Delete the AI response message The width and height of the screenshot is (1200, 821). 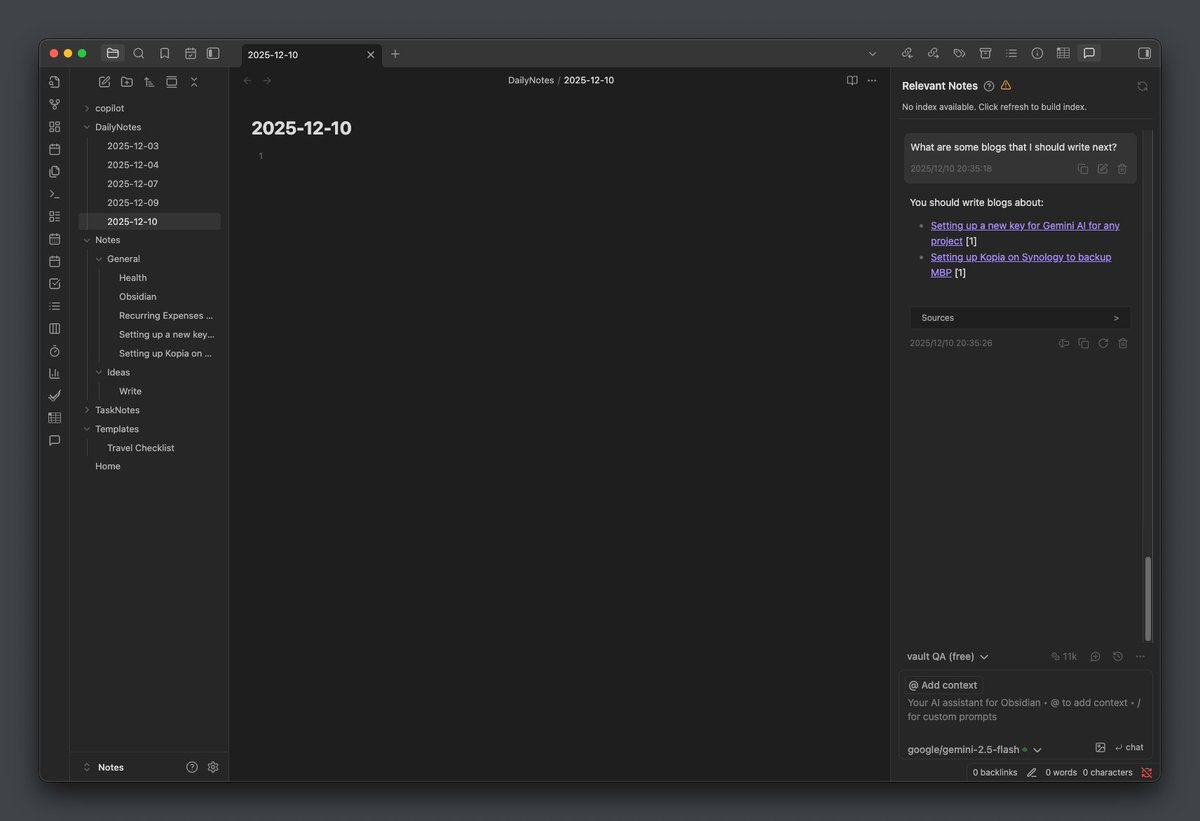point(1123,343)
